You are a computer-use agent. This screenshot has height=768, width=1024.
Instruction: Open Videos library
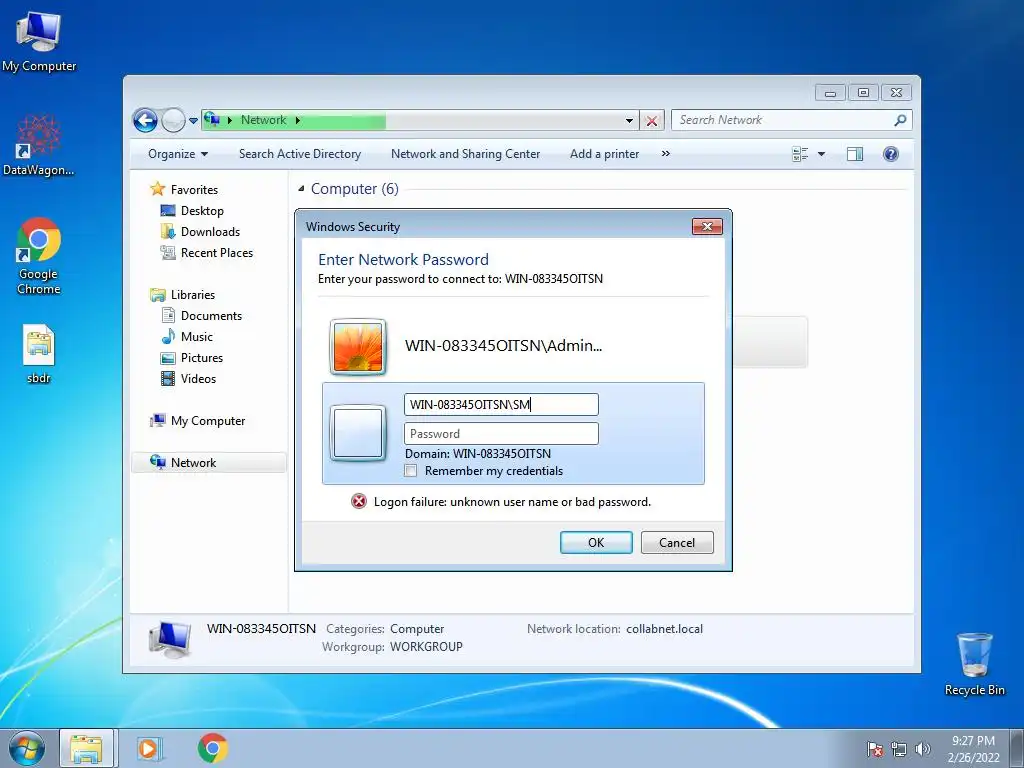coord(198,379)
